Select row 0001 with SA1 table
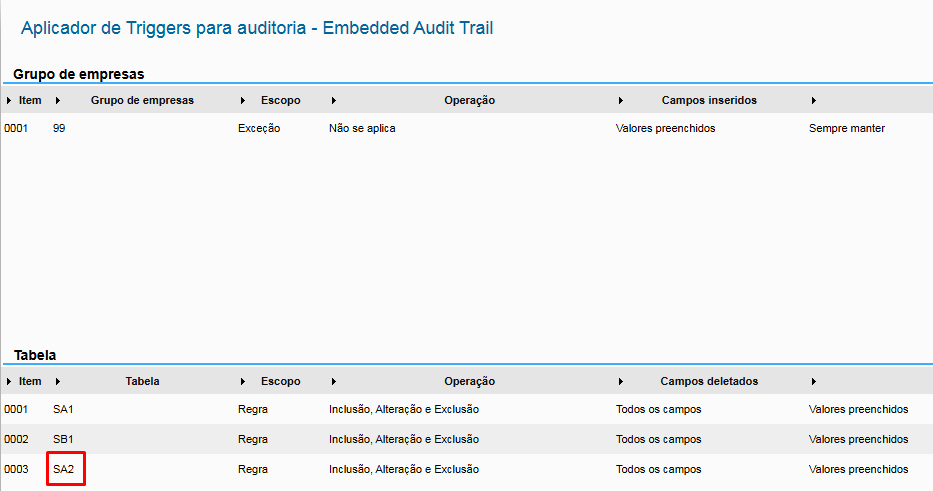 pos(64,410)
